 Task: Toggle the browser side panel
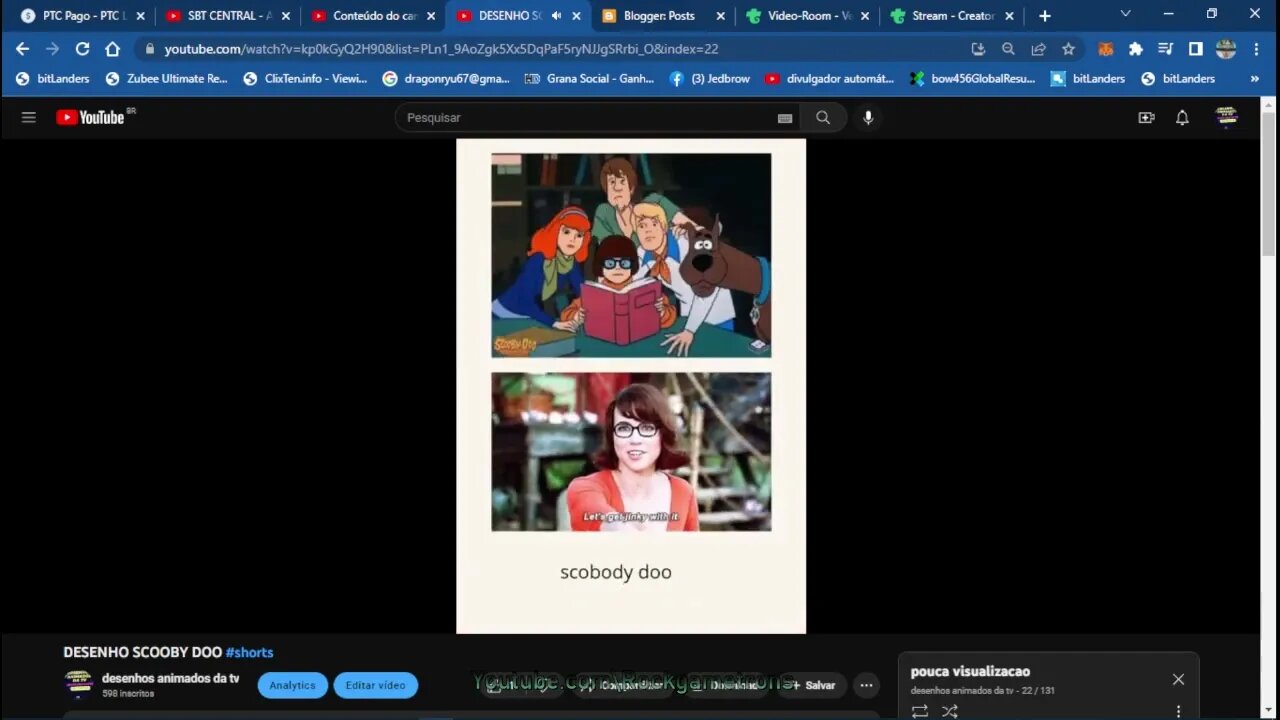pos(1195,49)
